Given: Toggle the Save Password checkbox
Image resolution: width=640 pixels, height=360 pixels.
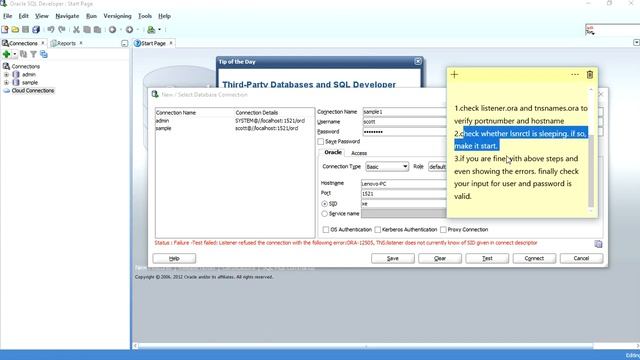Looking at the screenshot, I should point(321,142).
